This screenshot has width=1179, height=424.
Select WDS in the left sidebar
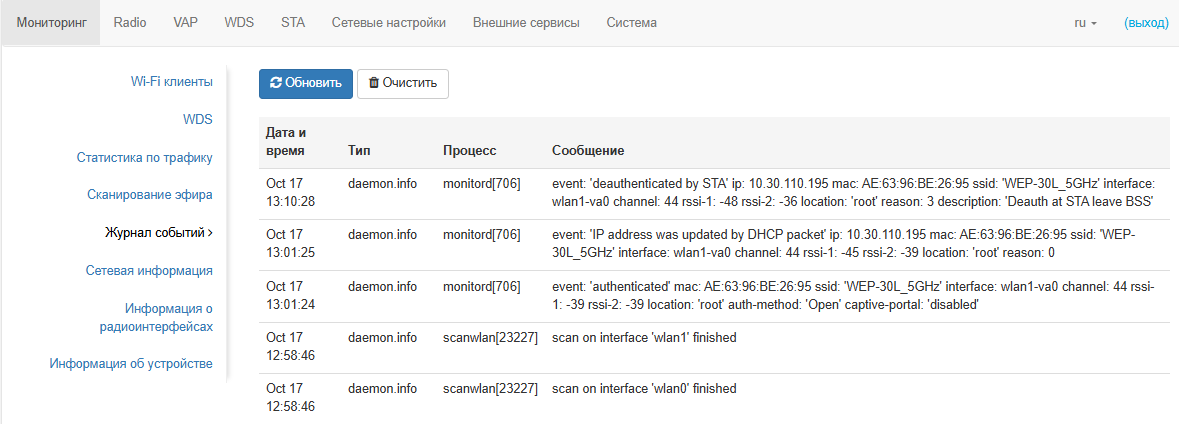[198, 119]
